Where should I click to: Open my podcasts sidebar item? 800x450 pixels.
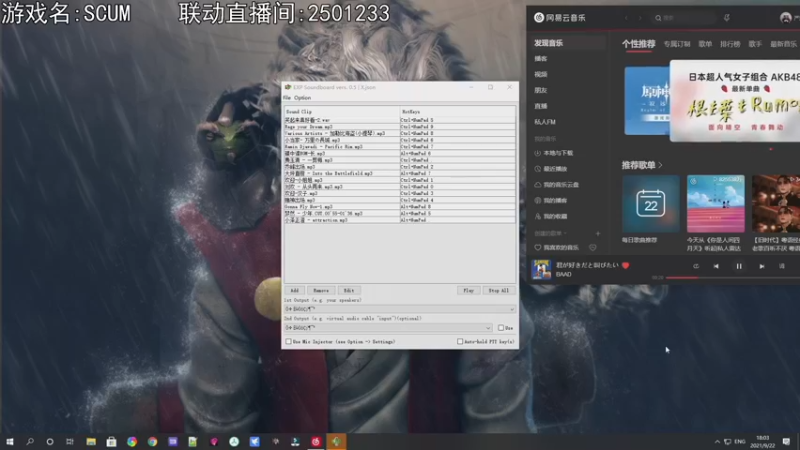coord(551,201)
